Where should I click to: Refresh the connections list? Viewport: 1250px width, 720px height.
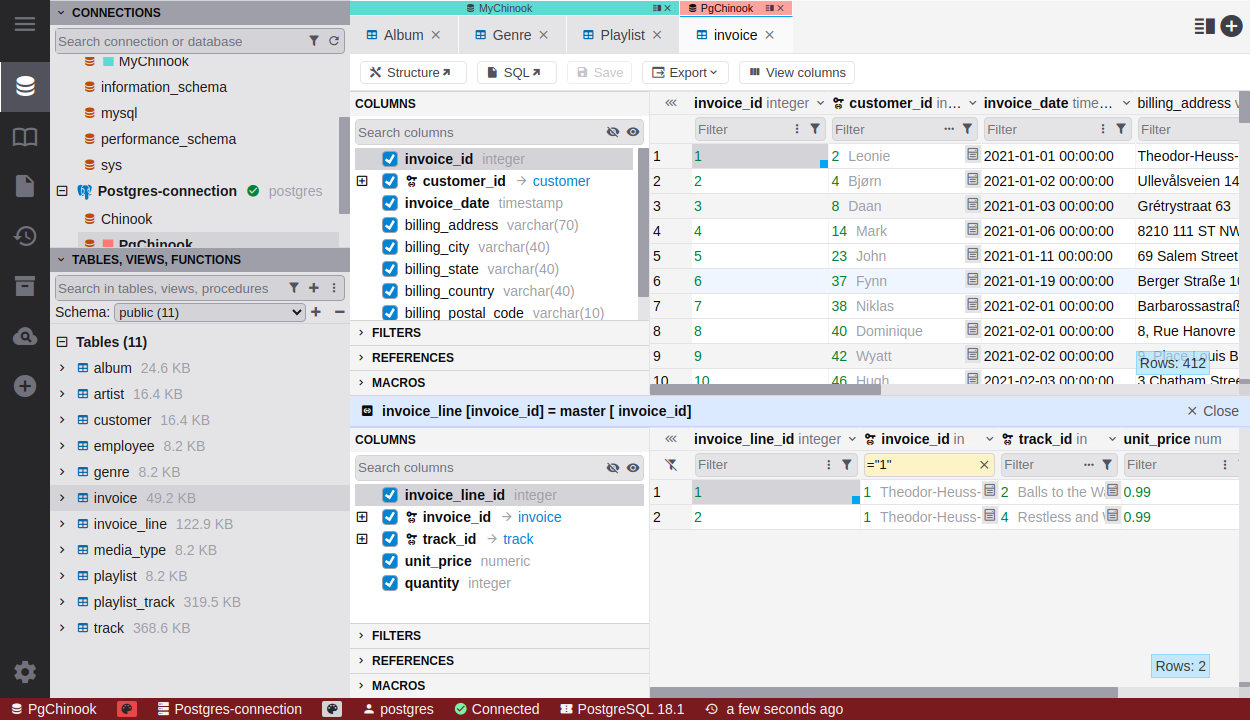[x=334, y=41]
